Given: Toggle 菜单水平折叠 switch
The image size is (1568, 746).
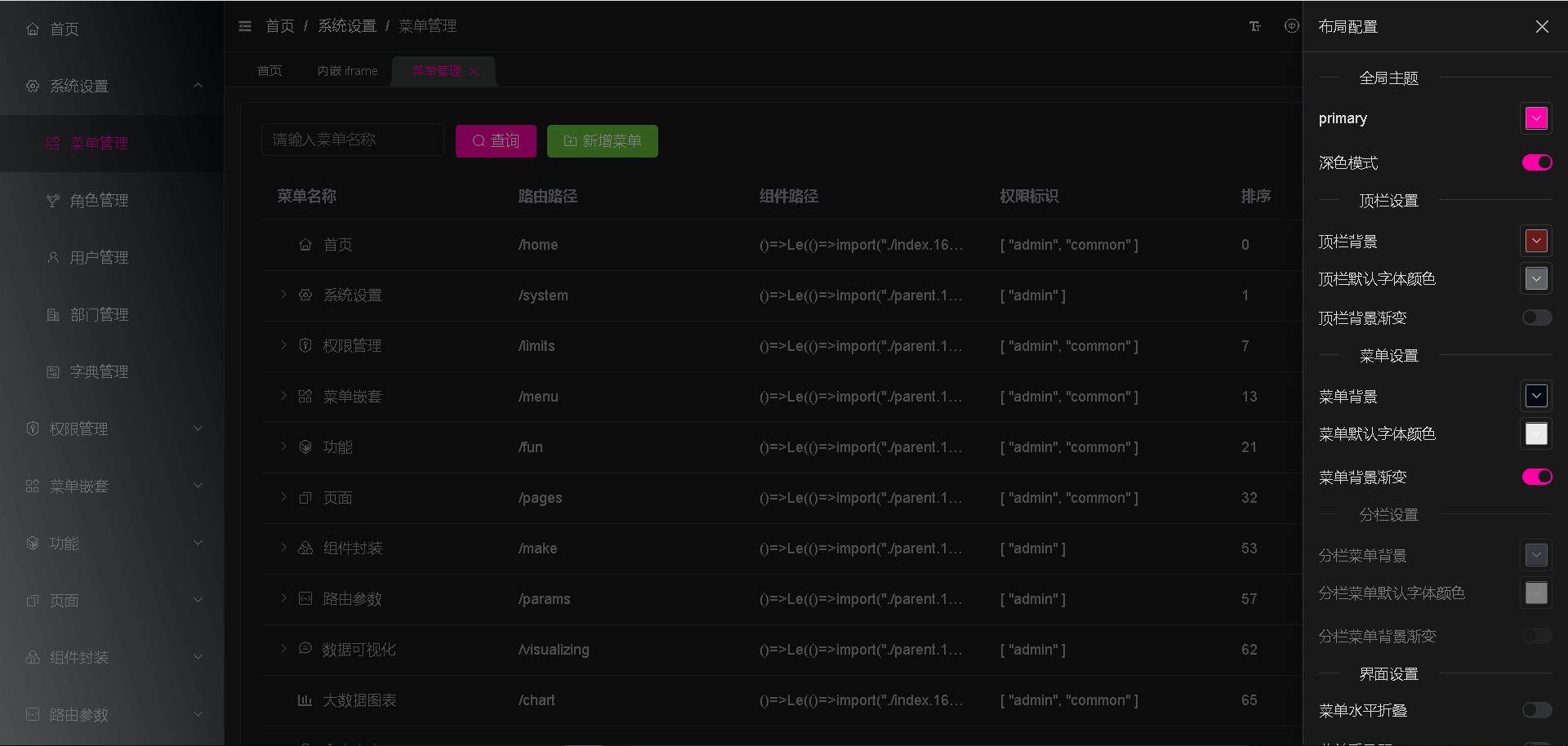Looking at the screenshot, I should [x=1537, y=710].
